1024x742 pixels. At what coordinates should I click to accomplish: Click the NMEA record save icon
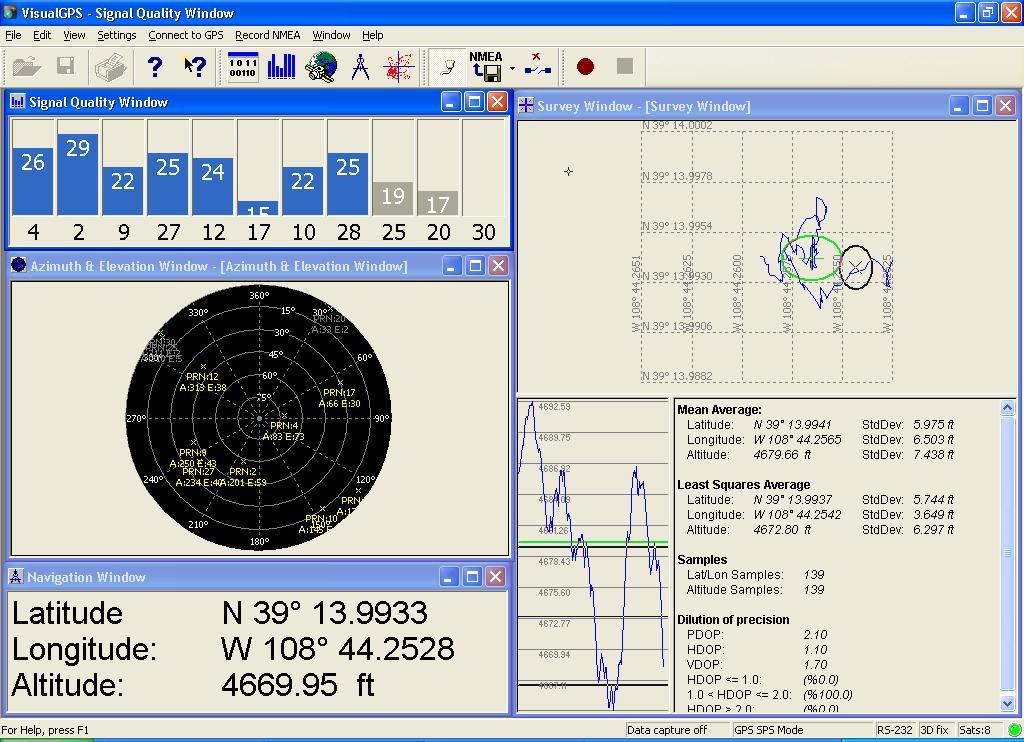[487, 67]
